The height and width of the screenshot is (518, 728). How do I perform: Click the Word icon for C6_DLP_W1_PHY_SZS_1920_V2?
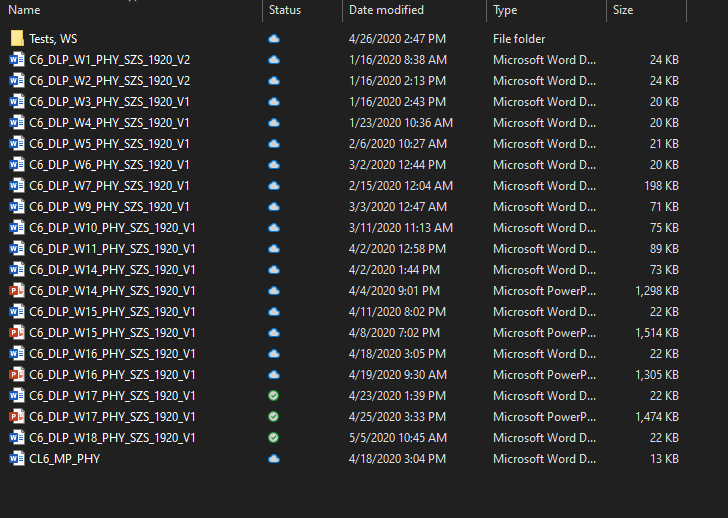pyautogui.click(x=17, y=59)
